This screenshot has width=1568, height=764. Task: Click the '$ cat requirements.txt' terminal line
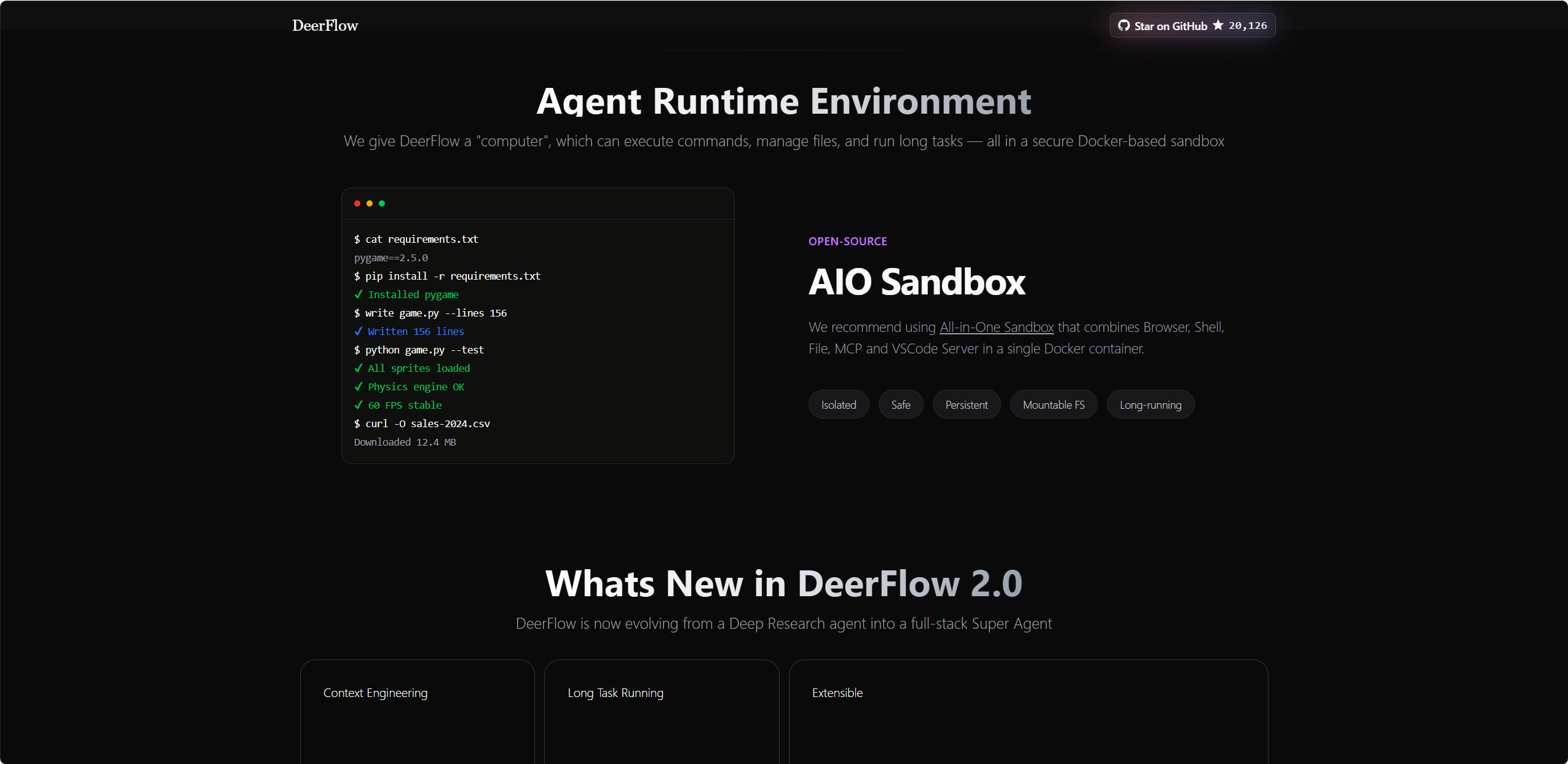[416, 239]
